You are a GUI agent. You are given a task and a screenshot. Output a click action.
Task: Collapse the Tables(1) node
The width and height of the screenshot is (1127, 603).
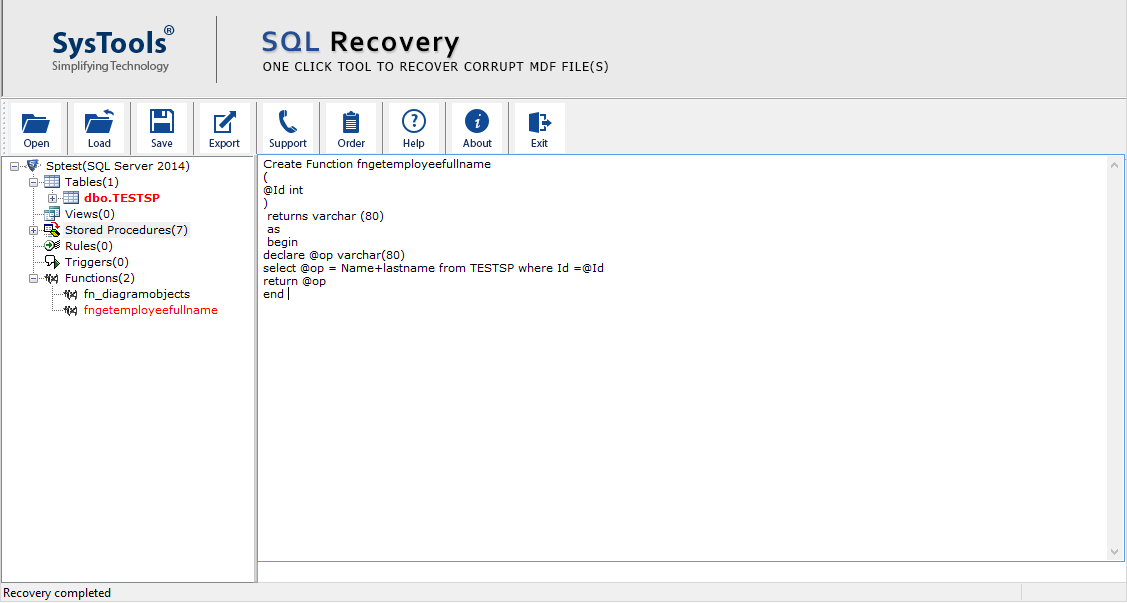[x=33, y=183]
